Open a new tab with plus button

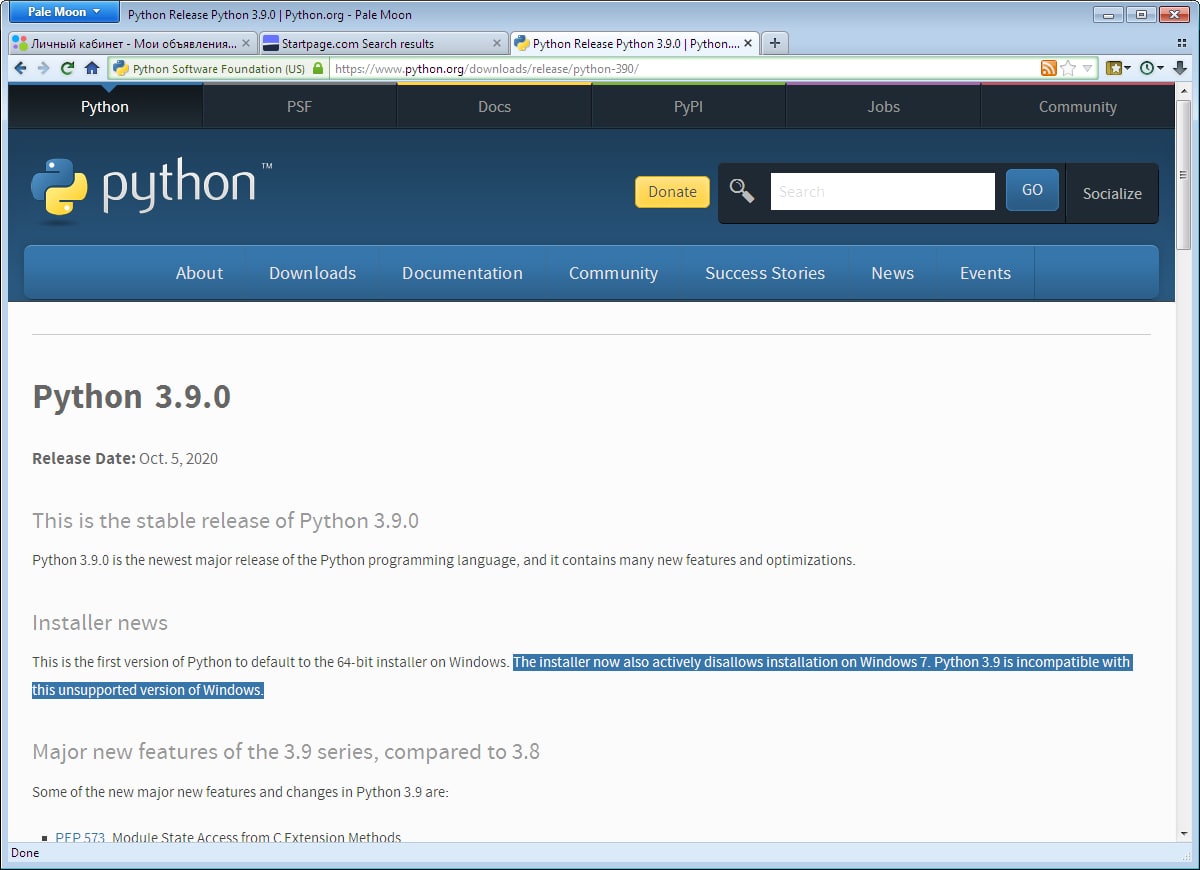click(775, 43)
